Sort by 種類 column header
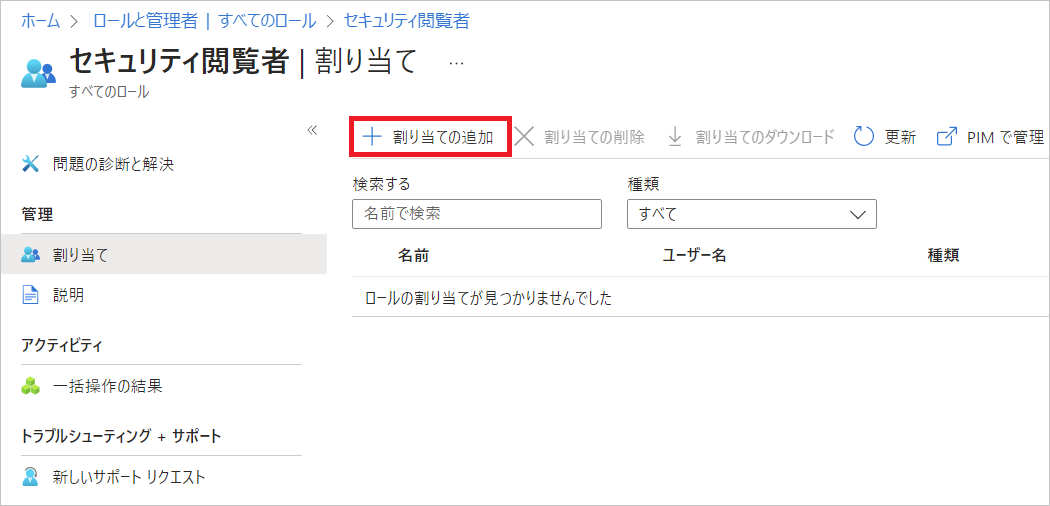1050x506 pixels. tap(943, 255)
